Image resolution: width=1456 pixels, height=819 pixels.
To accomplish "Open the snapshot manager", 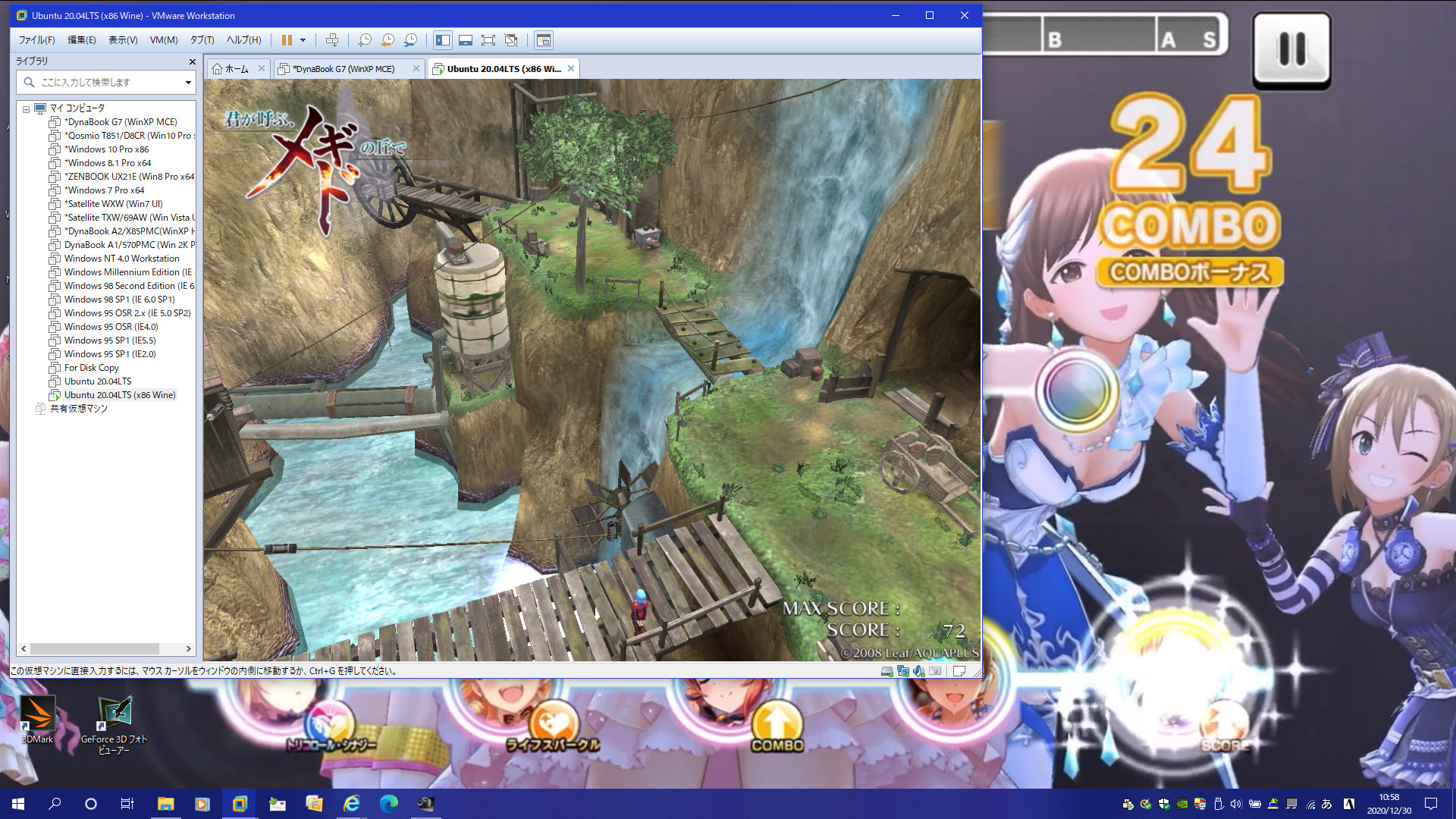I will click(410, 40).
